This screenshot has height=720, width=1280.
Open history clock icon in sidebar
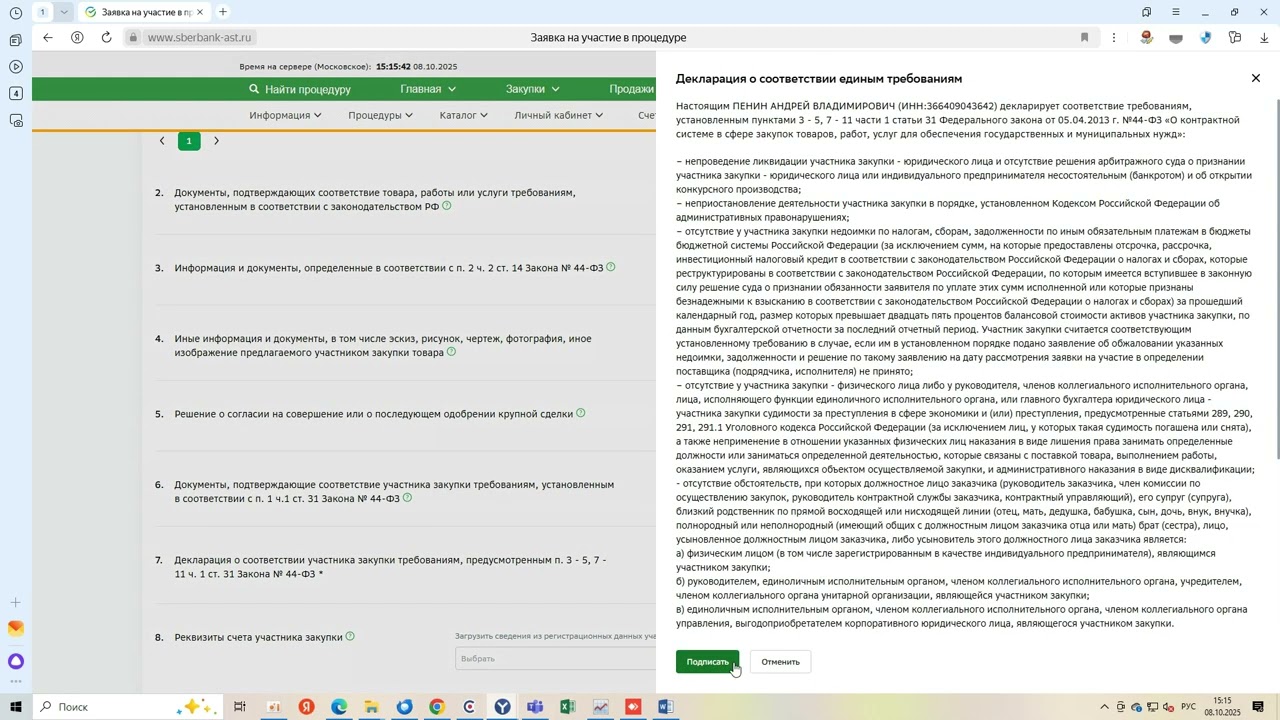(15, 13)
